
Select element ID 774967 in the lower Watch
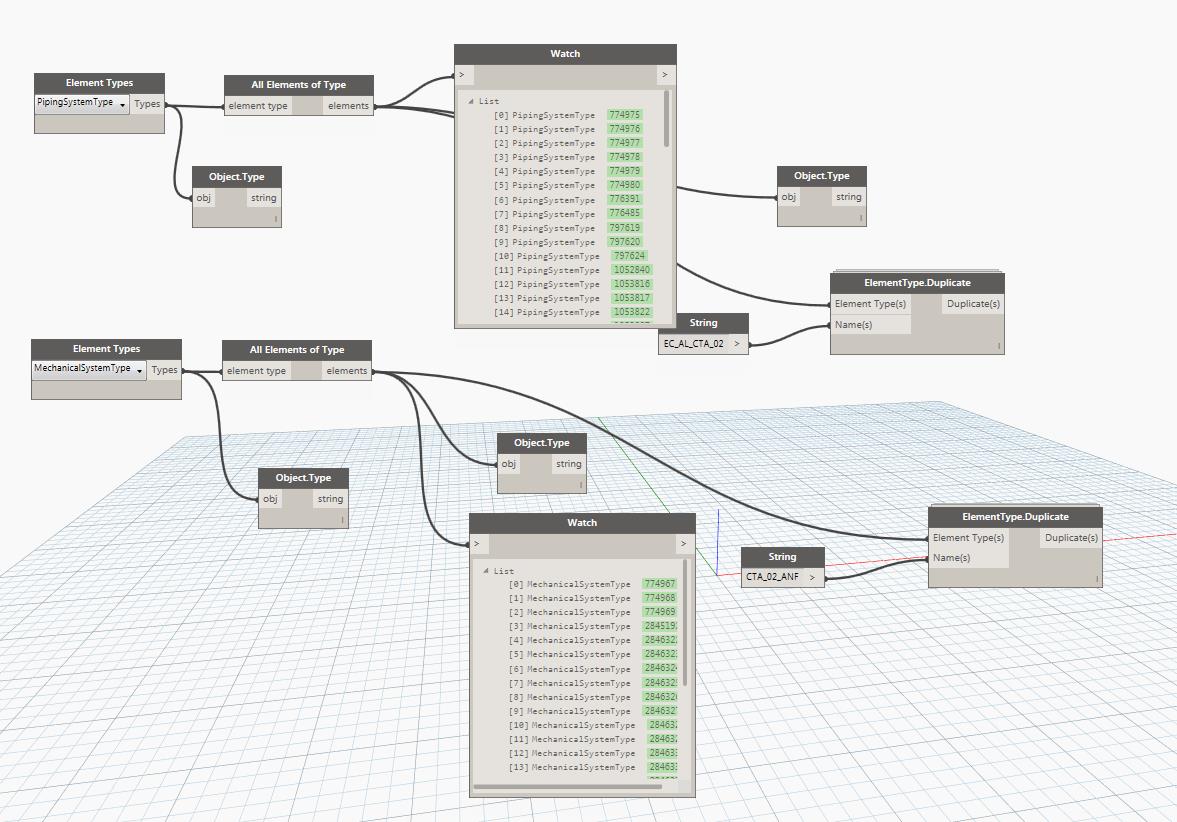tap(659, 584)
